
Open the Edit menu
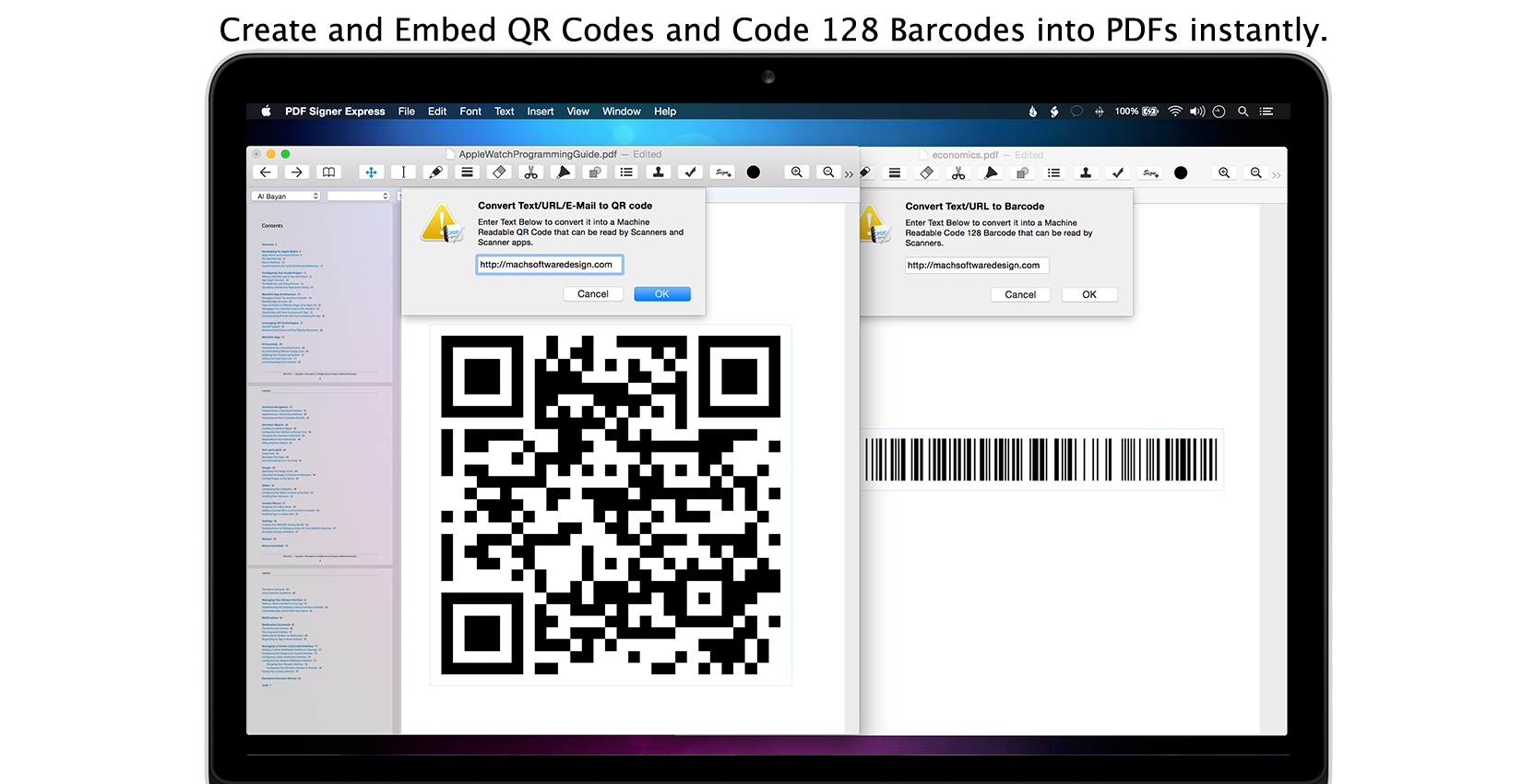click(x=437, y=112)
